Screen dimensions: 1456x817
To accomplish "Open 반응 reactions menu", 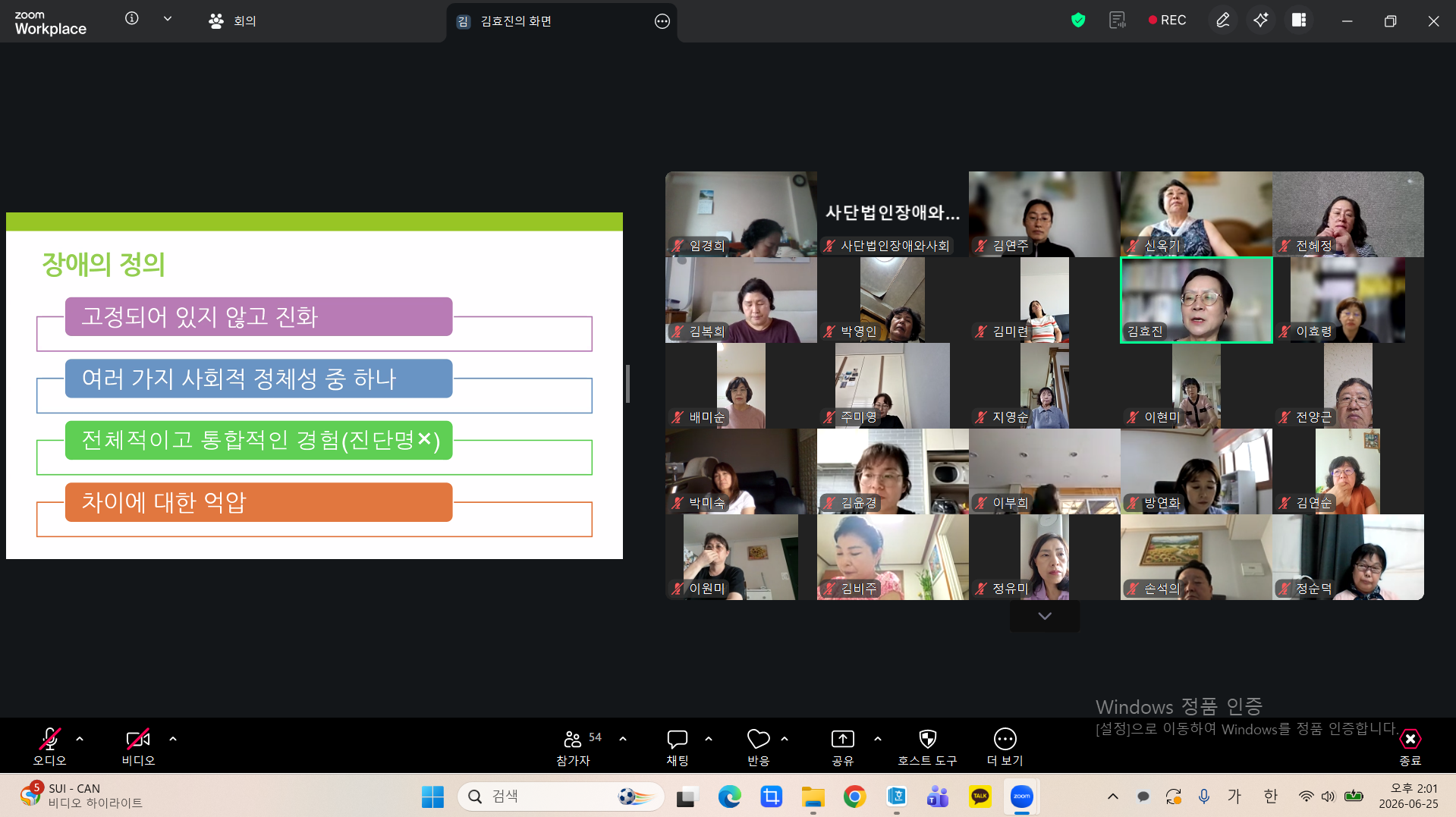I will [759, 746].
